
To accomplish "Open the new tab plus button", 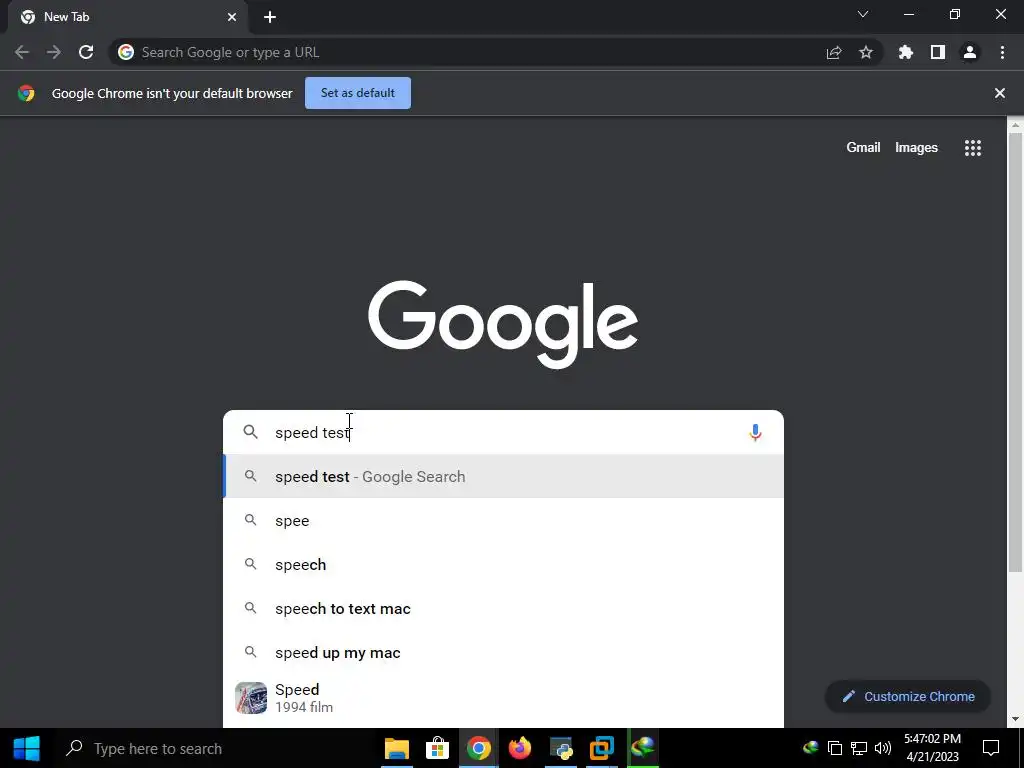I will [270, 17].
